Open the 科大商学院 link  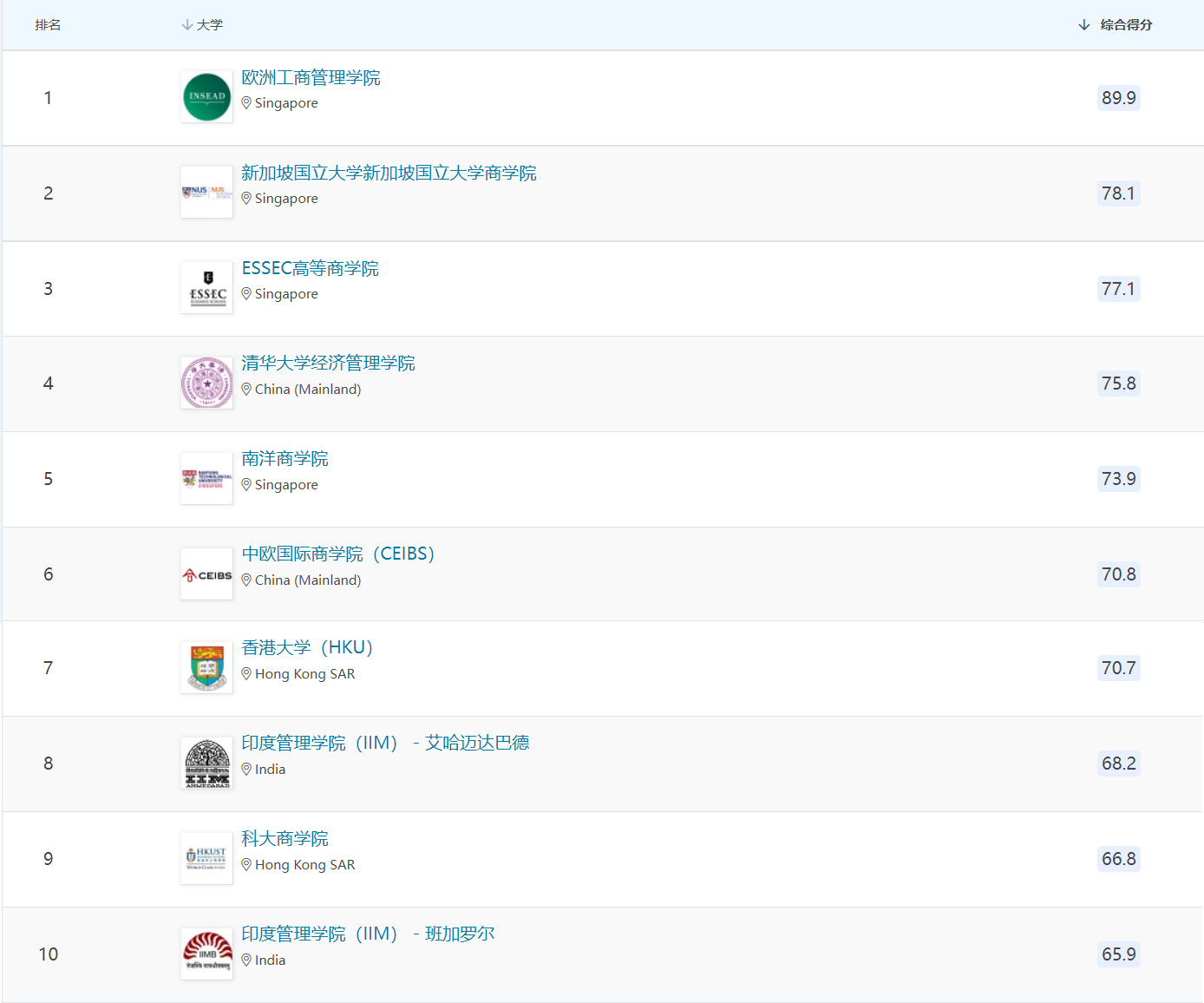285,838
